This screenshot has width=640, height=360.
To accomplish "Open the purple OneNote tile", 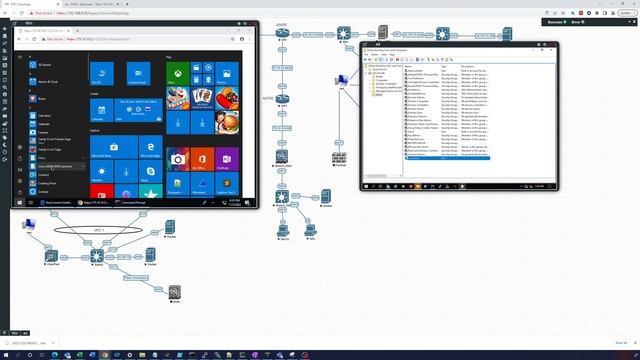I will tap(227, 159).
